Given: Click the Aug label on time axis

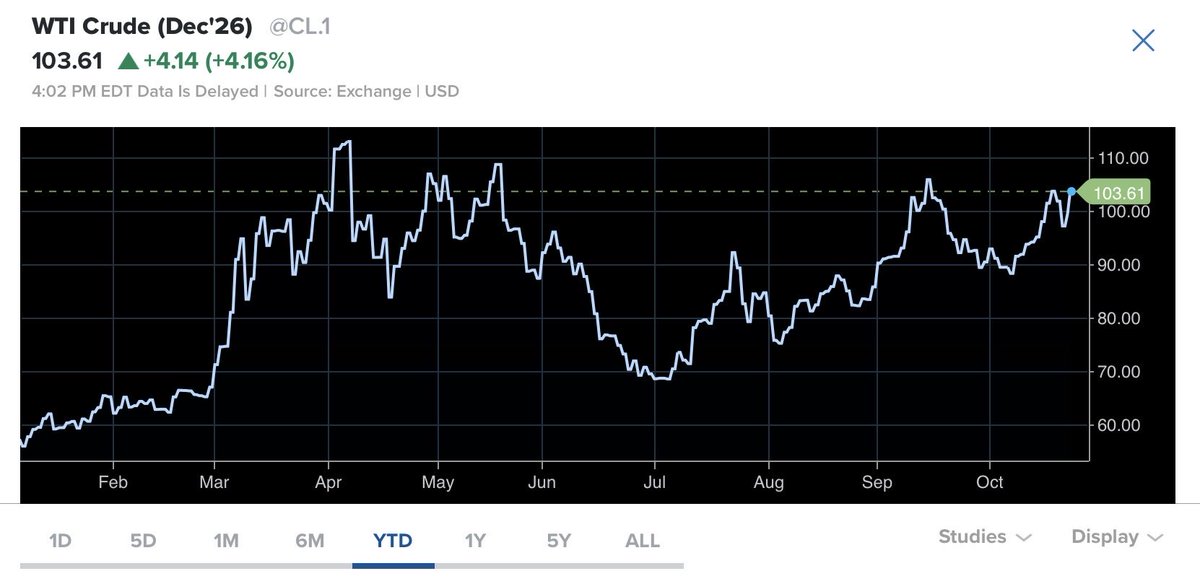Looking at the screenshot, I should point(767,481).
